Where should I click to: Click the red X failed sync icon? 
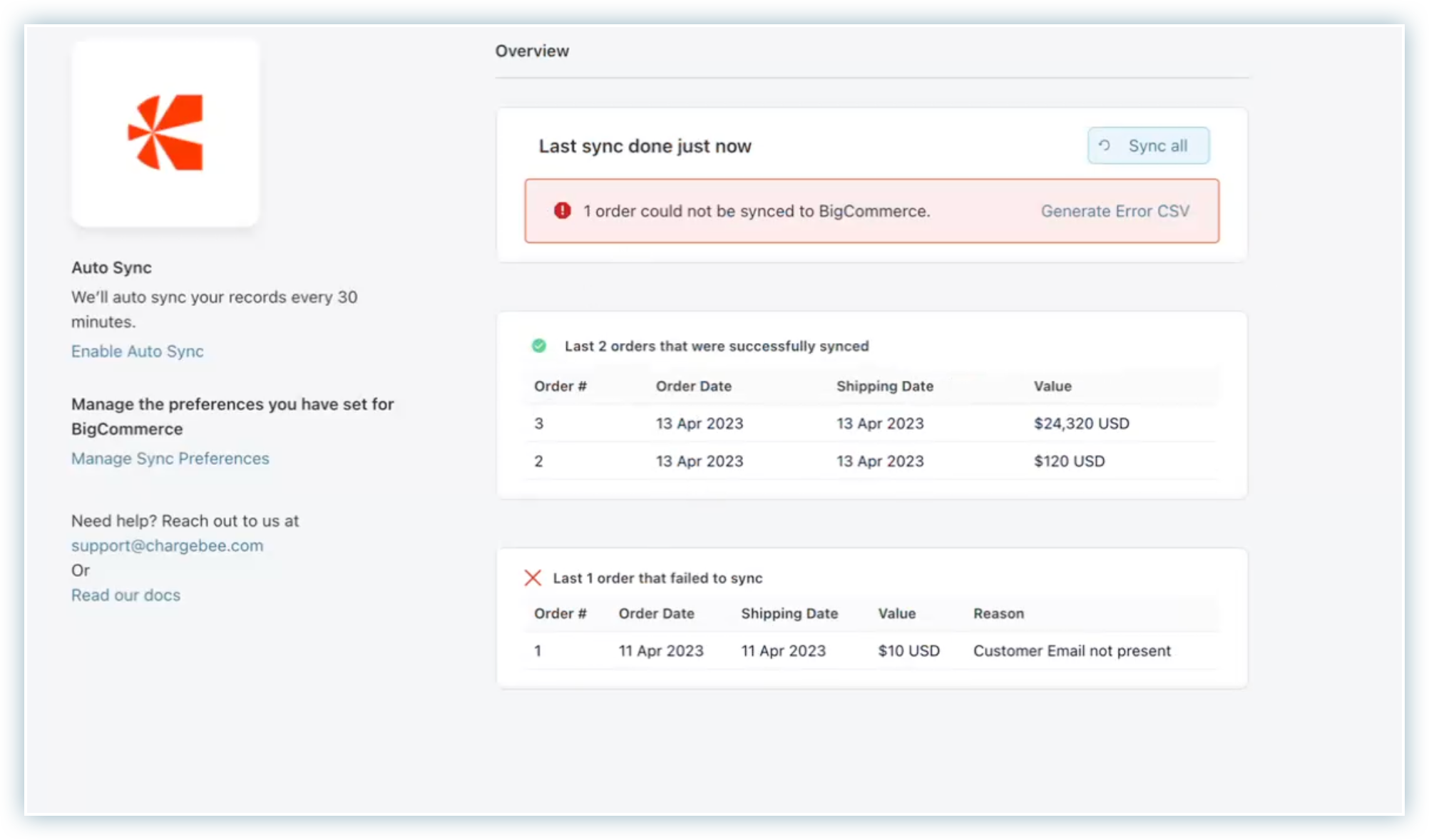click(x=533, y=578)
